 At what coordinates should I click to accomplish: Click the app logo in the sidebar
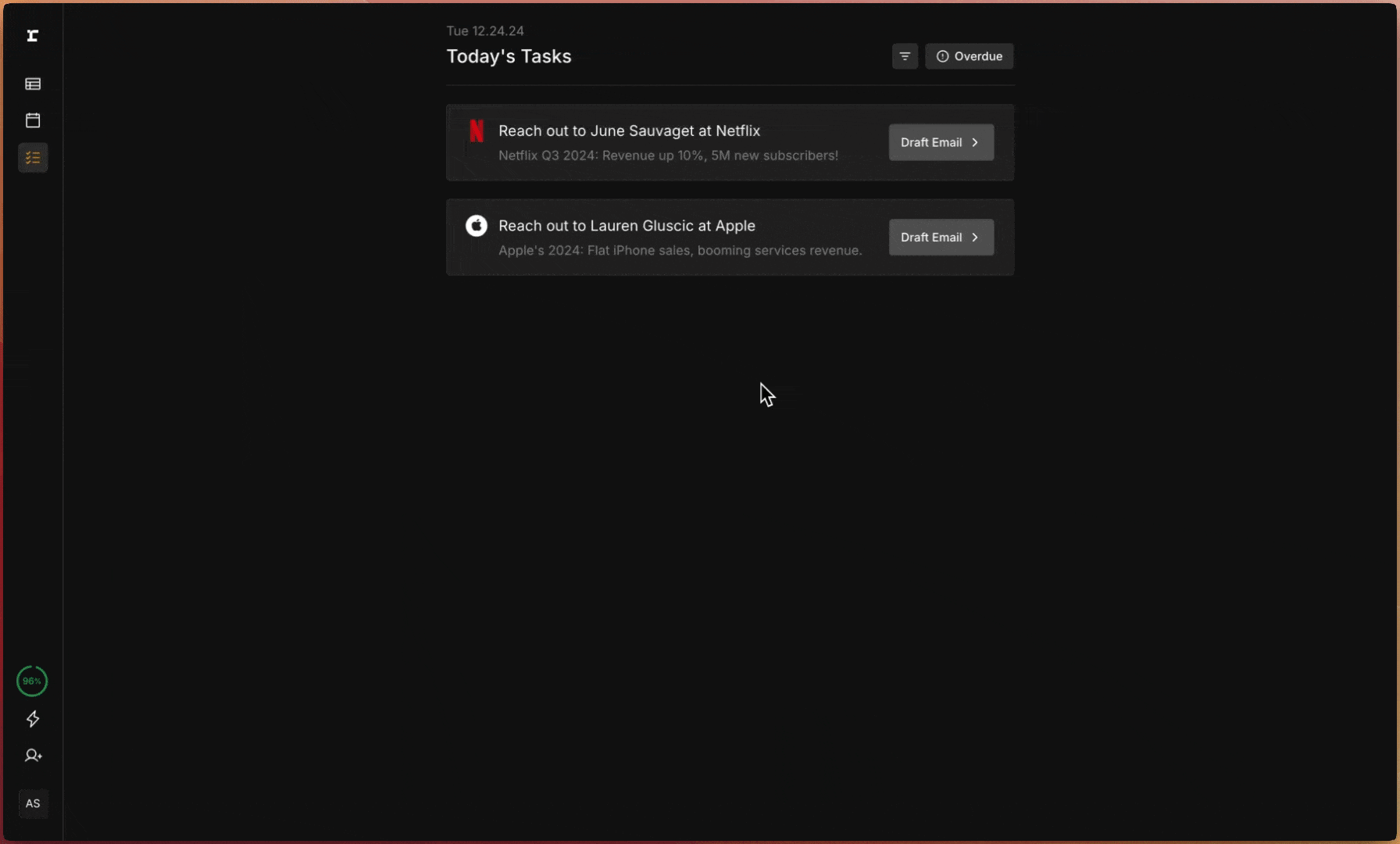click(x=33, y=36)
